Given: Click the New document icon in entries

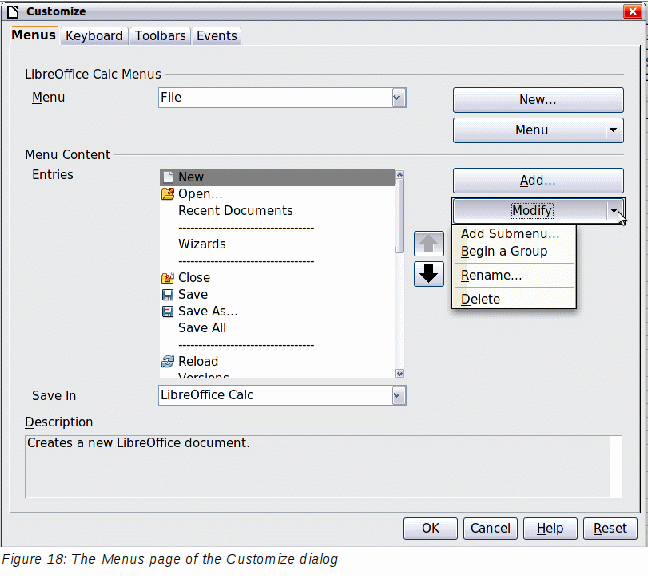Looking at the screenshot, I should click(168, 177).
